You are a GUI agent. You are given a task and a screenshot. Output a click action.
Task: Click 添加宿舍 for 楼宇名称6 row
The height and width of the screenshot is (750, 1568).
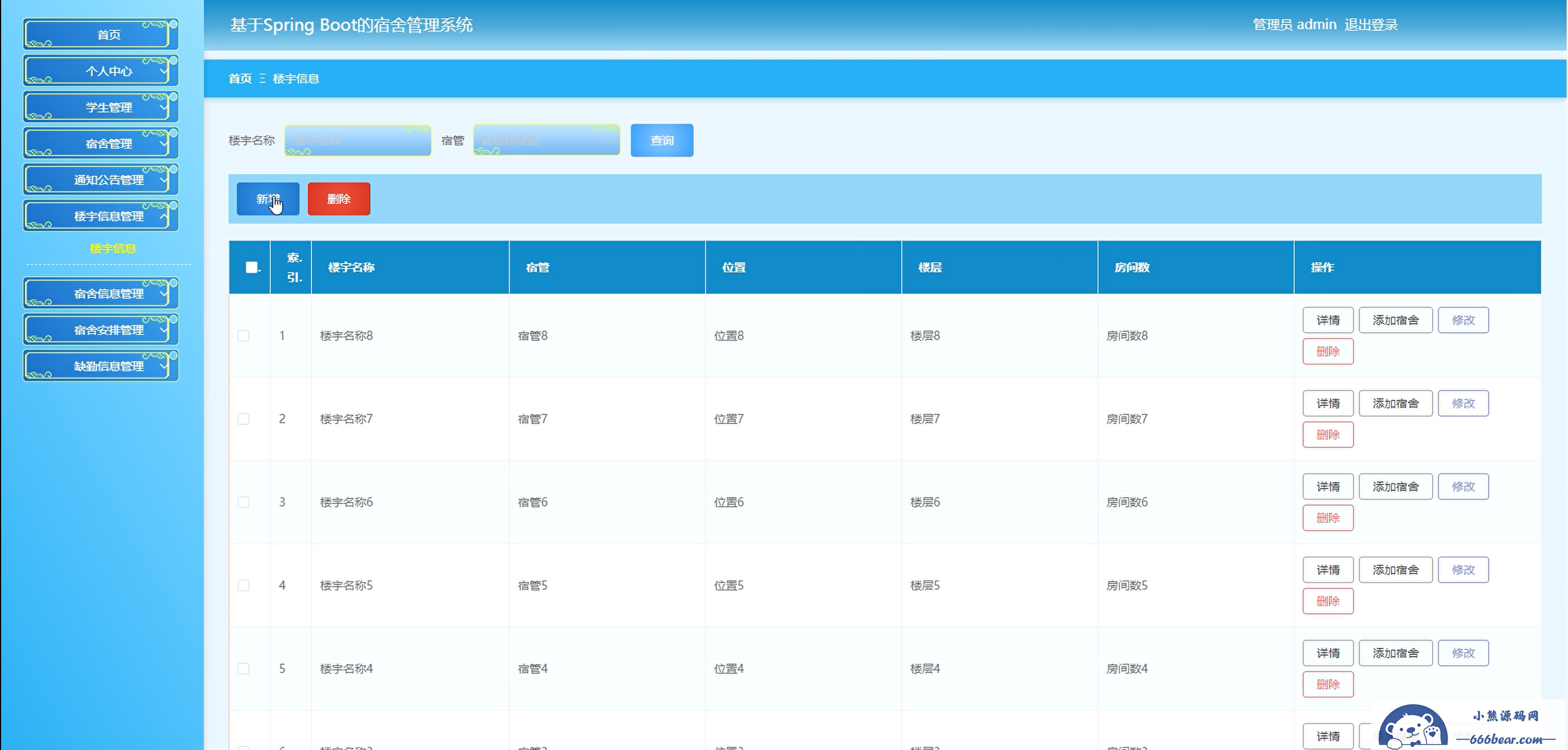point(1396,487)
